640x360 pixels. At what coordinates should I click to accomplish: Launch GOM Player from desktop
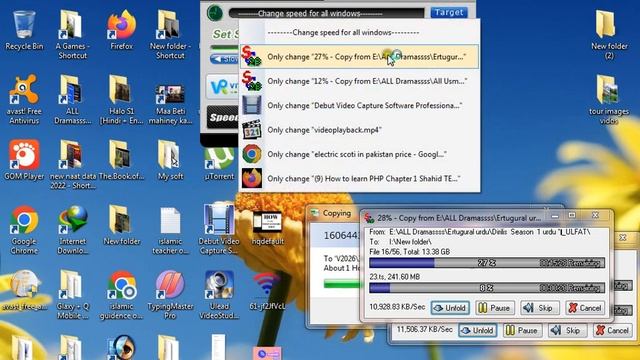pos(24,160)
